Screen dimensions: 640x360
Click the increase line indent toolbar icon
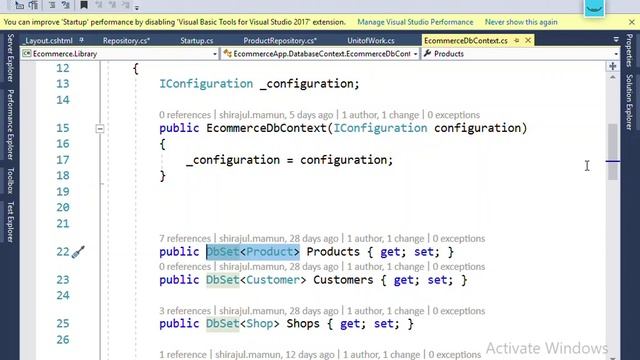pyautogui.click(x=33, y=5)
